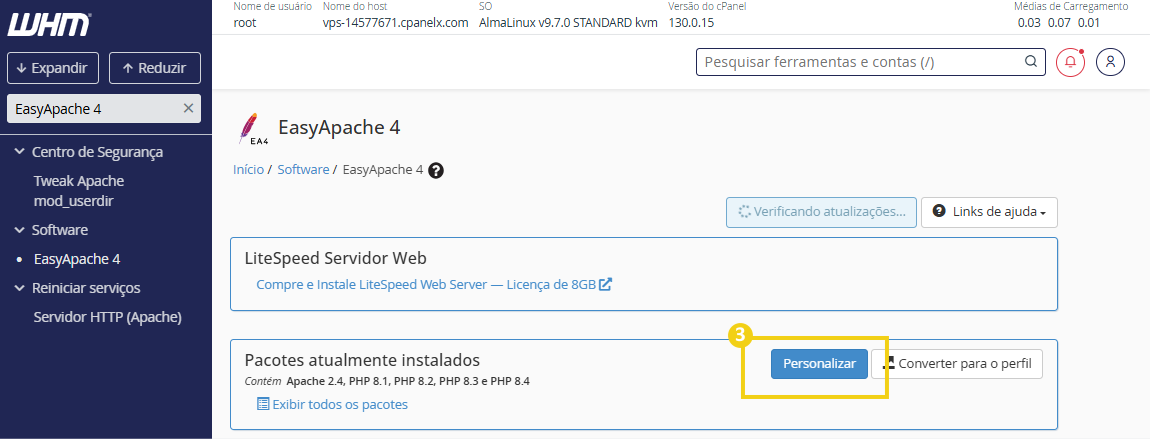The width and height of the screenshot is (1150, 439).
Task: Click the EasyApache 4 help question mark
Action: pyautogui.click(x=436, y=170)
